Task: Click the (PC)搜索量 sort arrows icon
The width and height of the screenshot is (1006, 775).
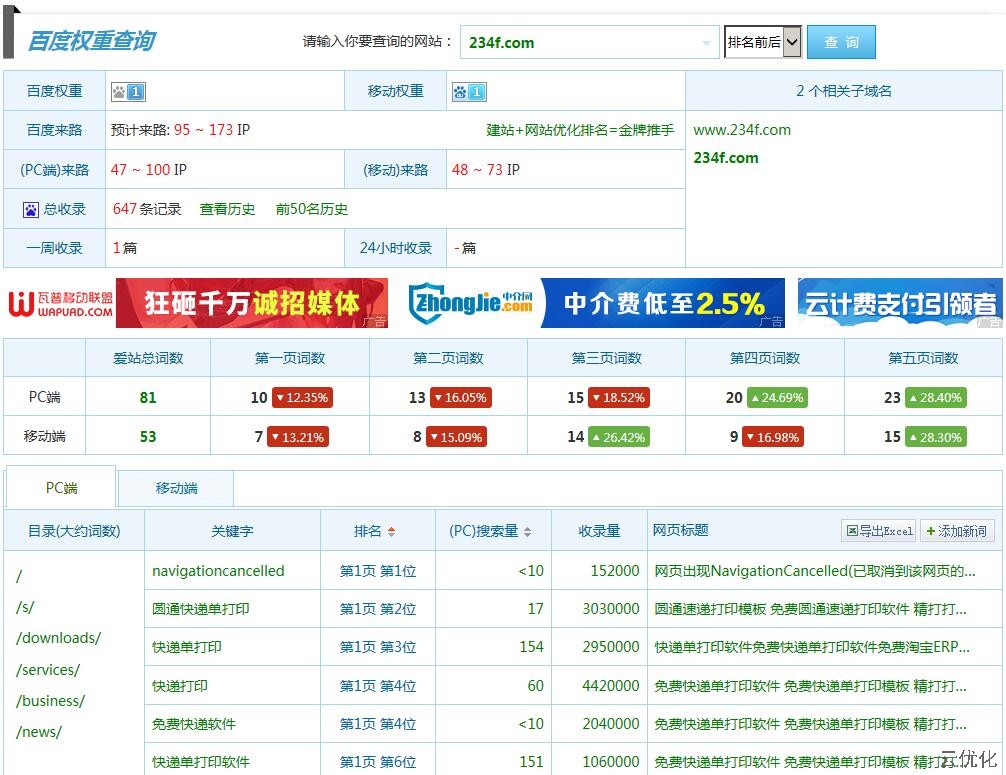Action: click(x=527, y=532)
